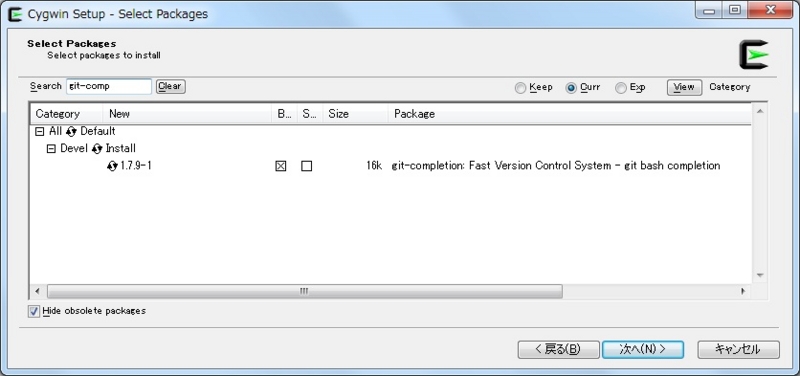Screen dimensions: 800x376
Task: Click the New column header
Action: [187, 114]
